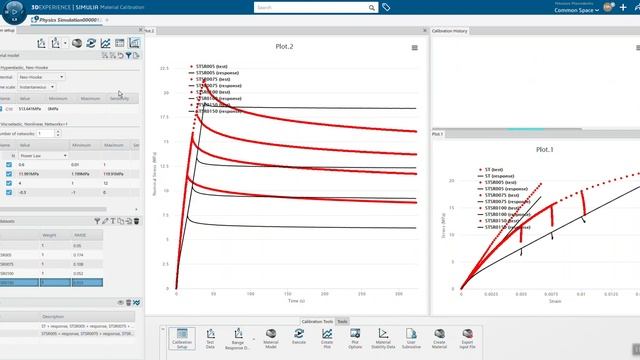Click the plus add icon in top bar

623,7
